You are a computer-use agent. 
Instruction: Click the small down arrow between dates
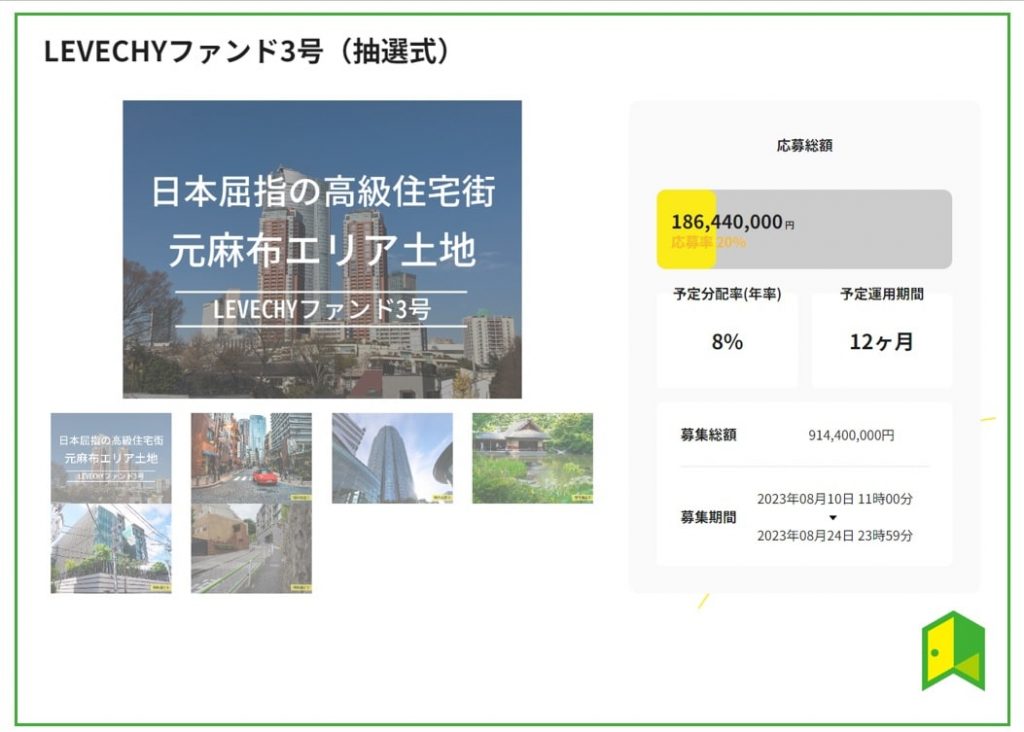click(x=833, y=518)
